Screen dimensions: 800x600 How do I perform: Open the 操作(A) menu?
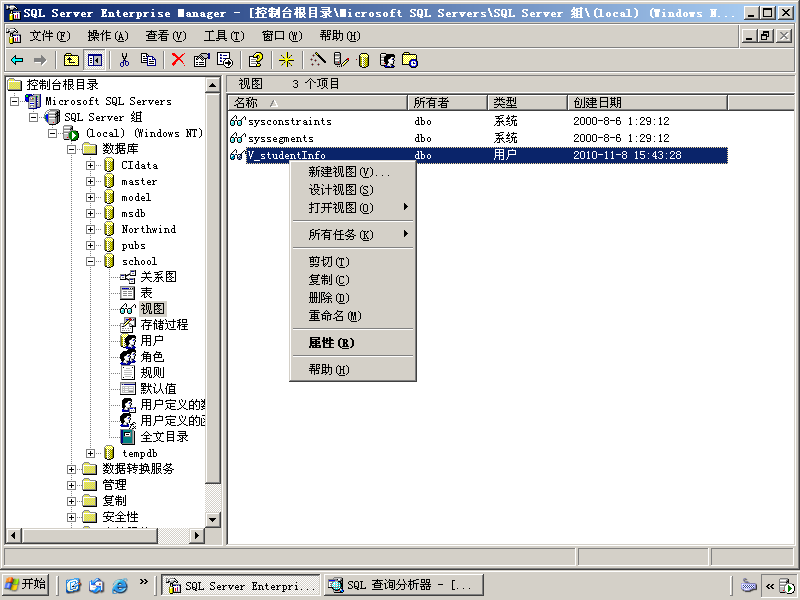(108, 36)
